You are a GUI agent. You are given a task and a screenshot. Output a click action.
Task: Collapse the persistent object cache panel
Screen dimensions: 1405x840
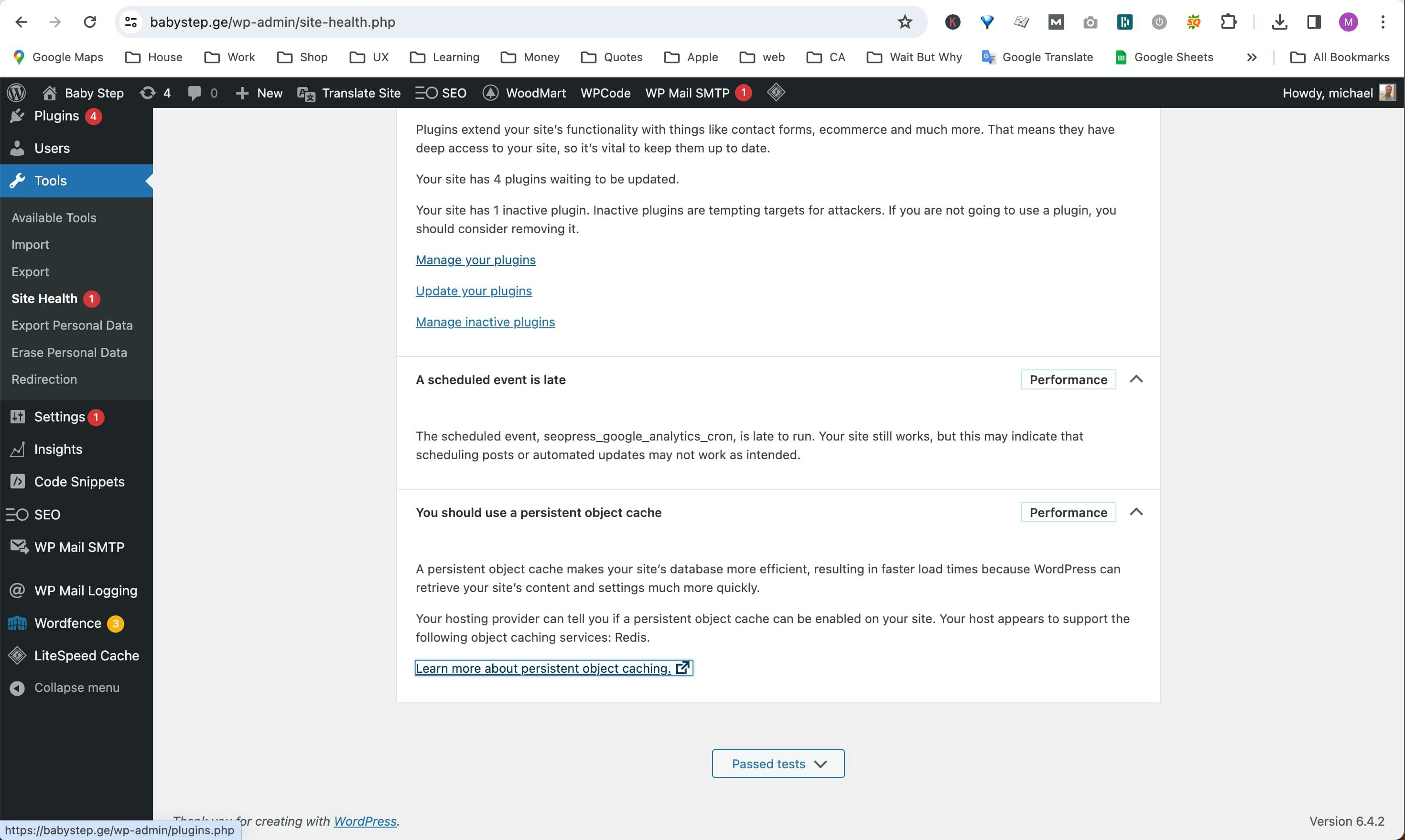[x=1137, y=512]
